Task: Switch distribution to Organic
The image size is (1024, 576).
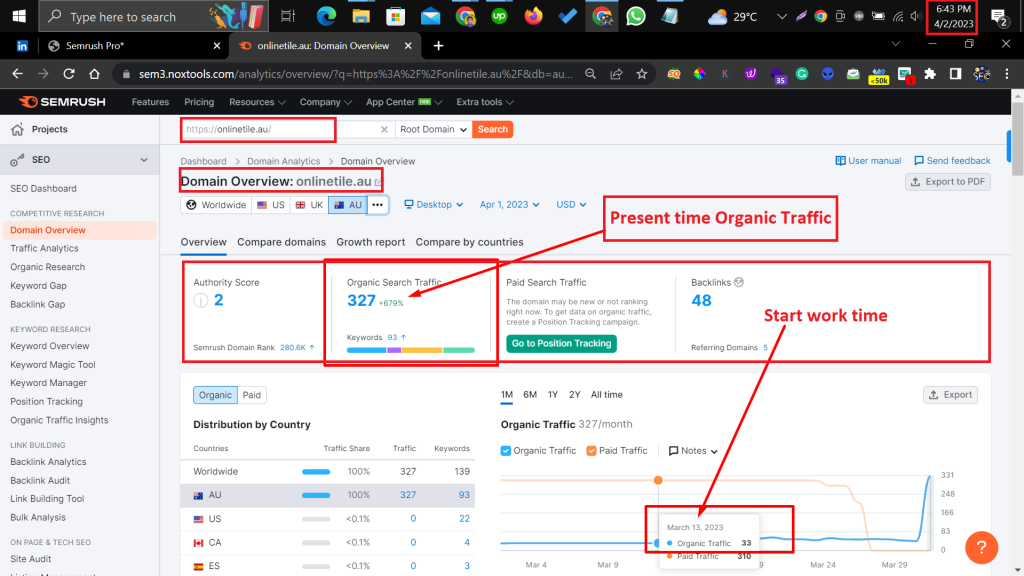Action: [215, 395]
